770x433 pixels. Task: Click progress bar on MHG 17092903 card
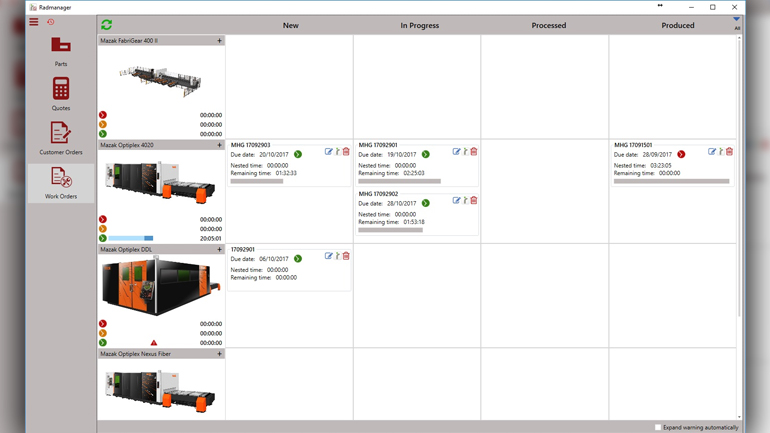click(257, 181)
